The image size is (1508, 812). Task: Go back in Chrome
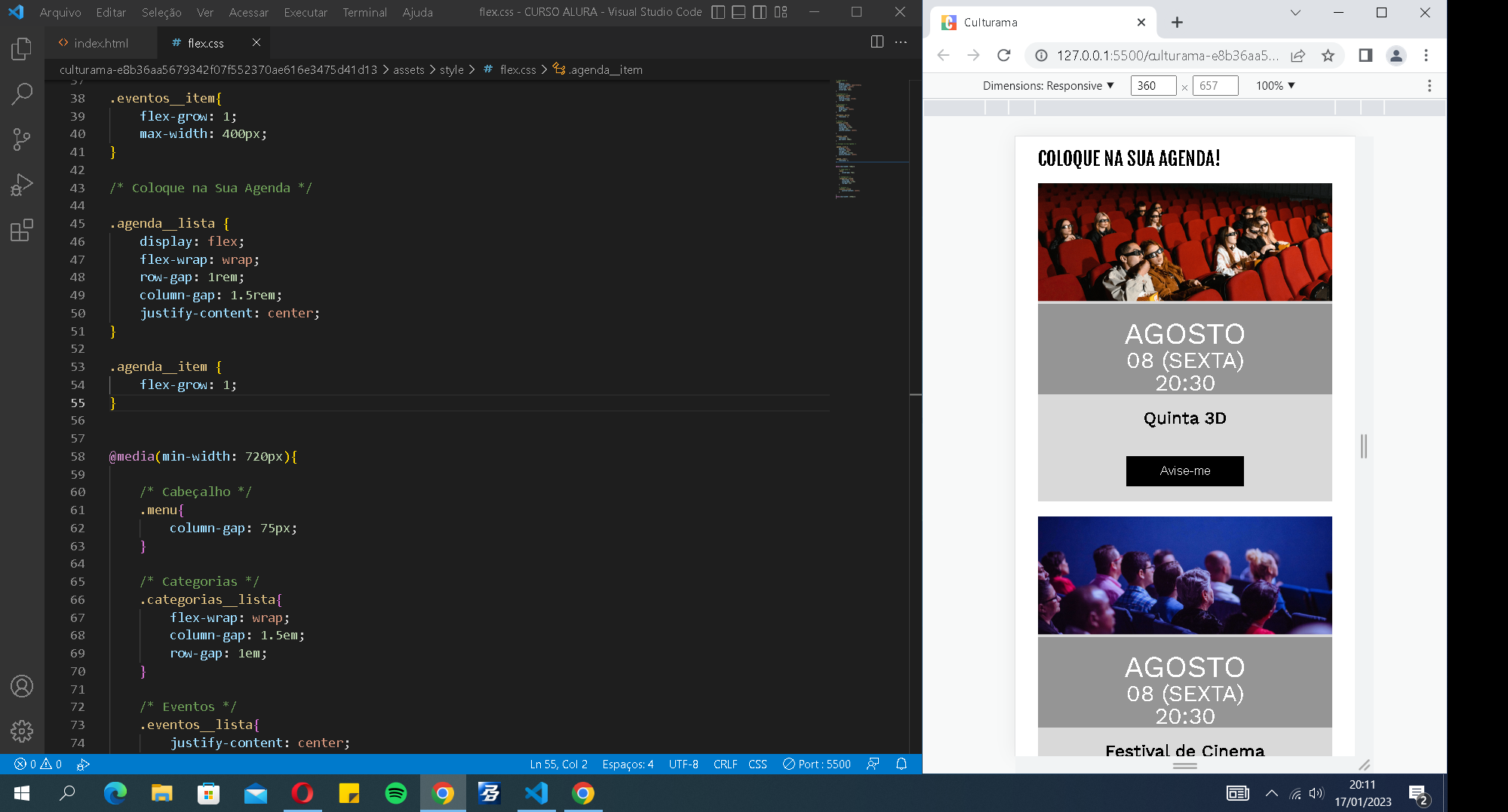(x=943, y=55)
